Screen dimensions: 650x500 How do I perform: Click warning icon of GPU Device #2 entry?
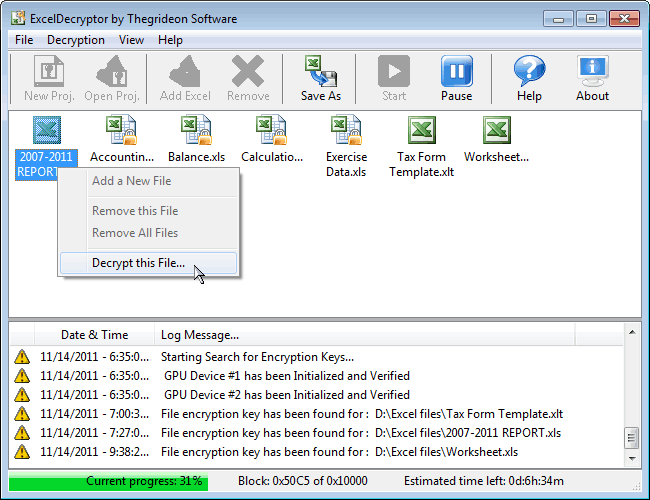(22, 395)
